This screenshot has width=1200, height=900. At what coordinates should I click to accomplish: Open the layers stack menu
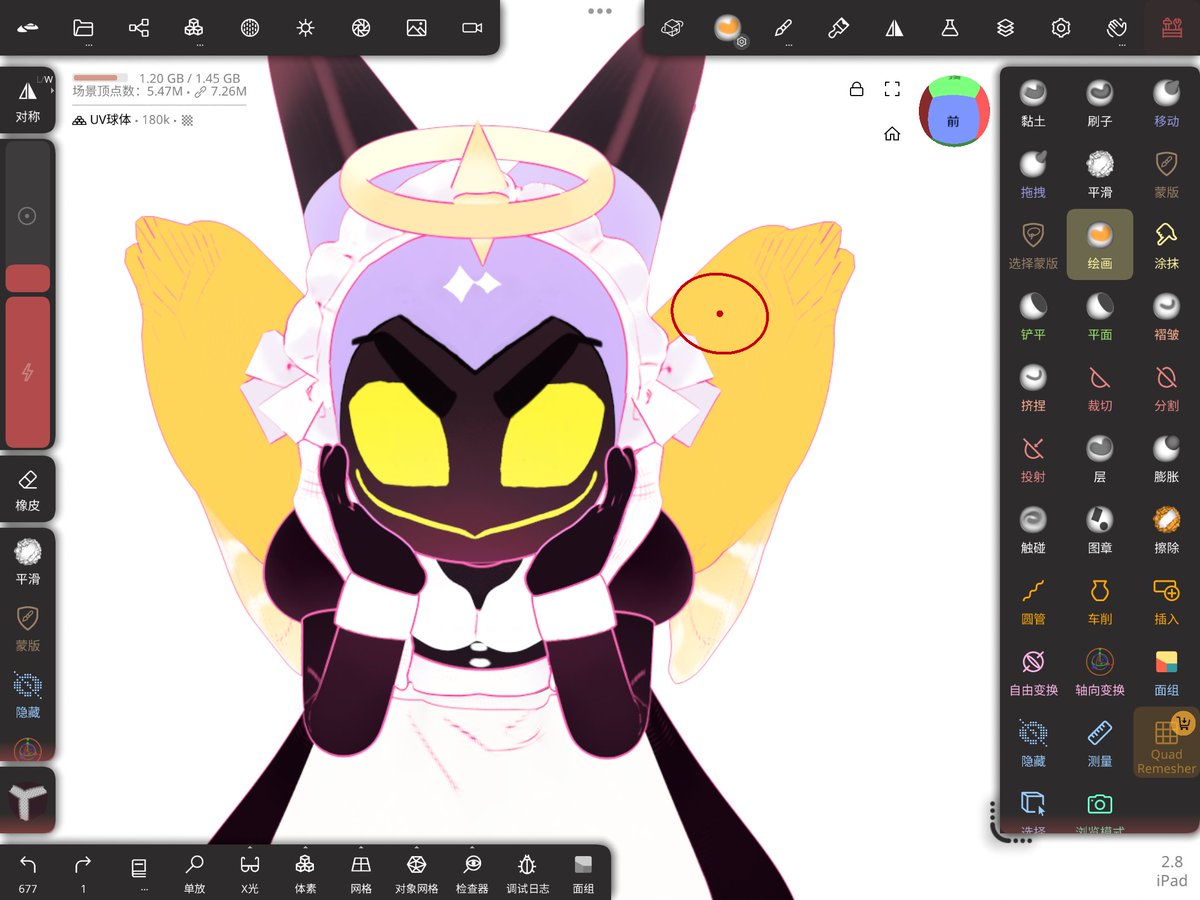[1006, 28]
